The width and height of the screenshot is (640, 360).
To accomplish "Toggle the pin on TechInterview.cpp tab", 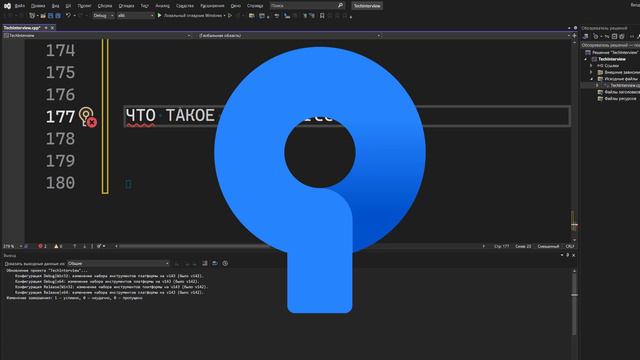I will [x=46, y=28].
